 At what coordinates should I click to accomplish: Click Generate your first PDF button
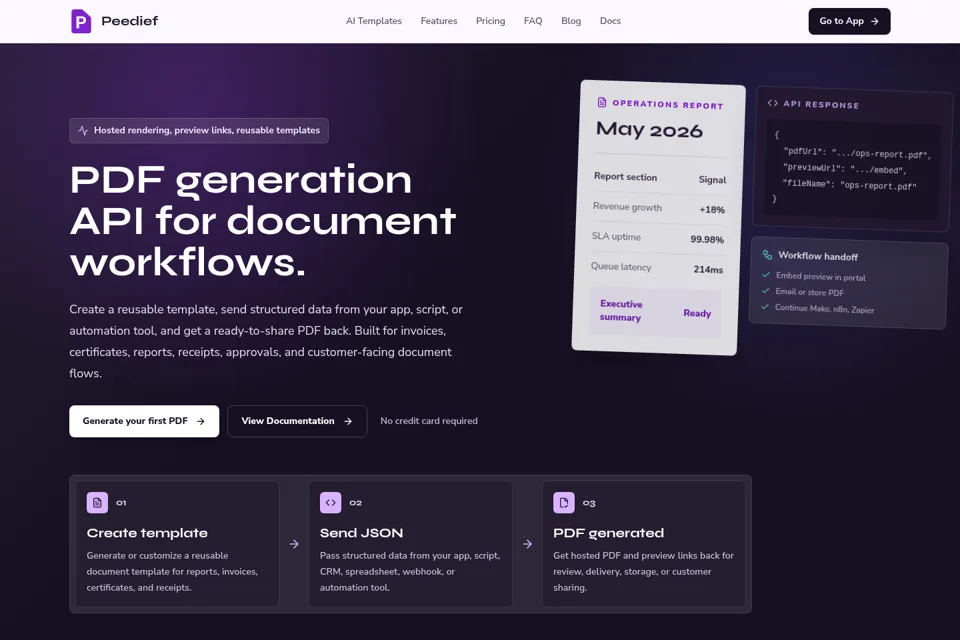[x=144, y=421]
